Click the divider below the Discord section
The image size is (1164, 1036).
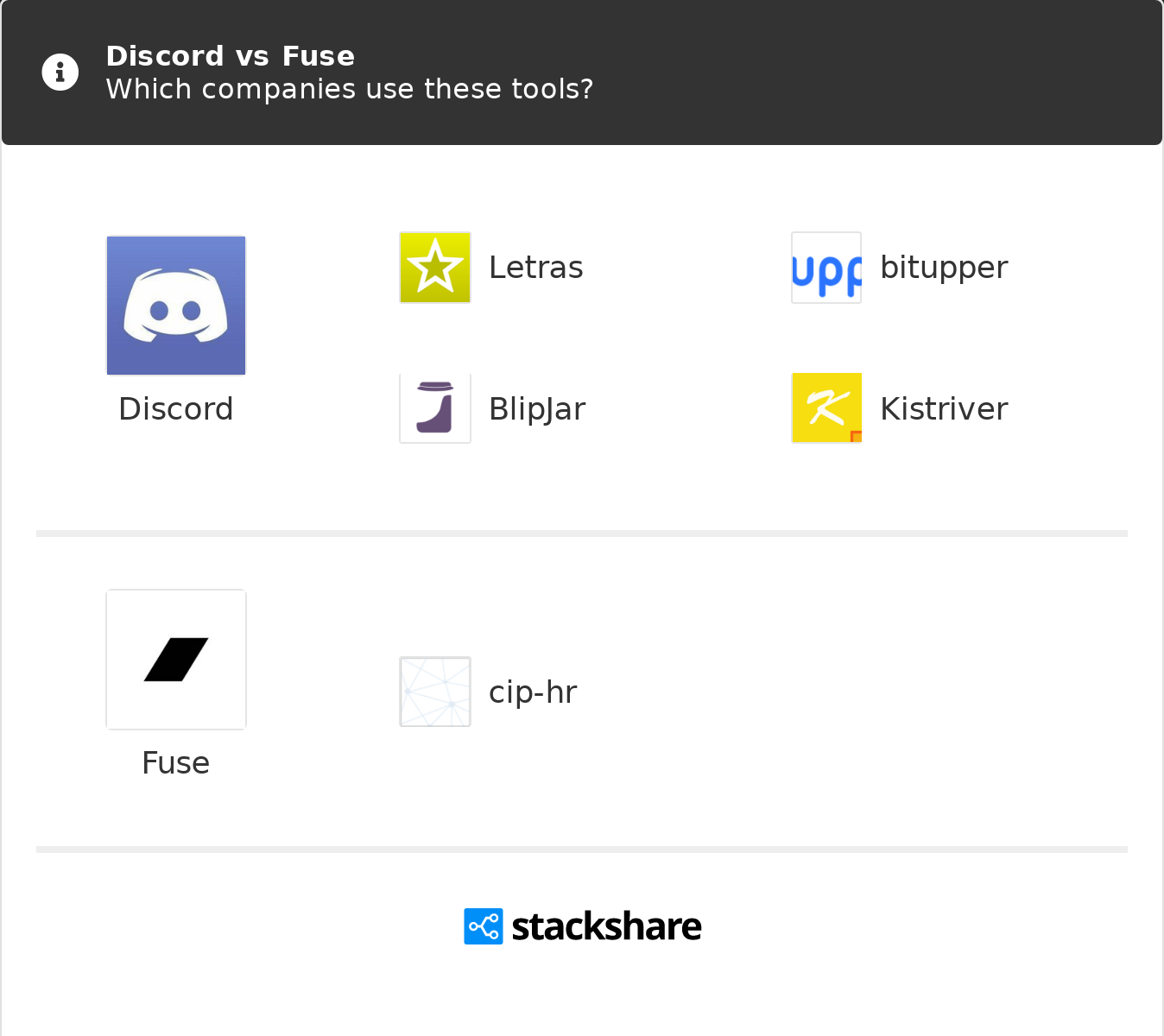pos(582,534)
